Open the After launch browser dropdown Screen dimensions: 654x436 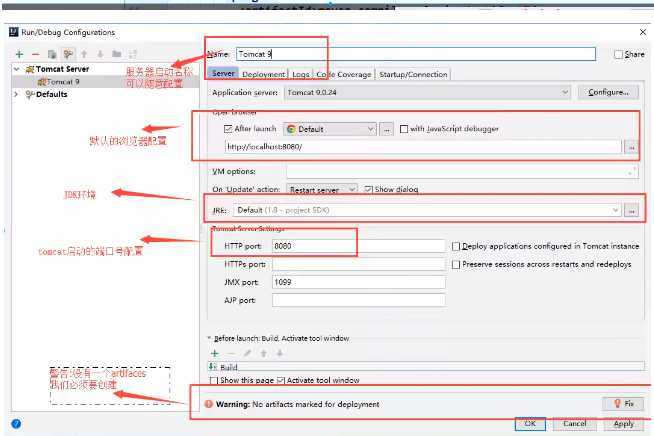click(x=330, y=129)
